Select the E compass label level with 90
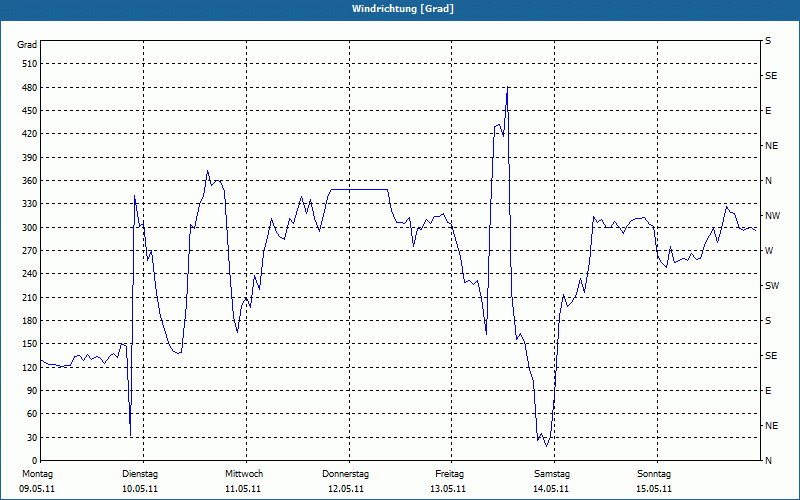Screen dimensions: 800x500 [x=768, y=390]
